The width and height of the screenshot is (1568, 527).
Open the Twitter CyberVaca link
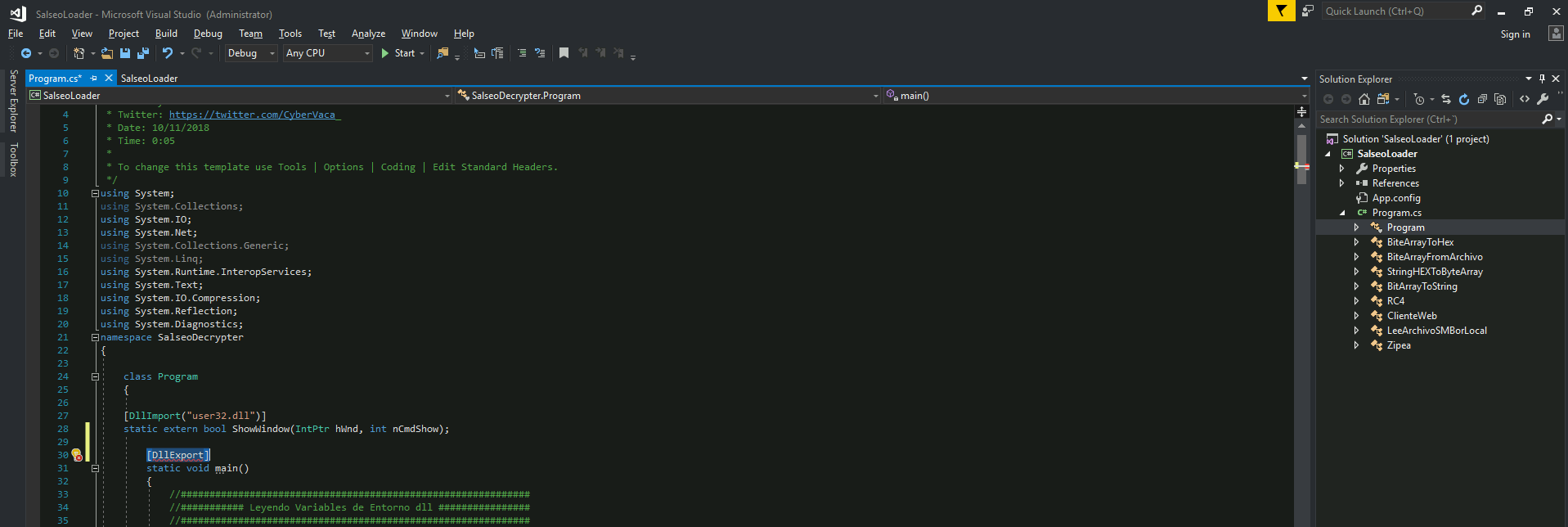(x=254, y=115)
